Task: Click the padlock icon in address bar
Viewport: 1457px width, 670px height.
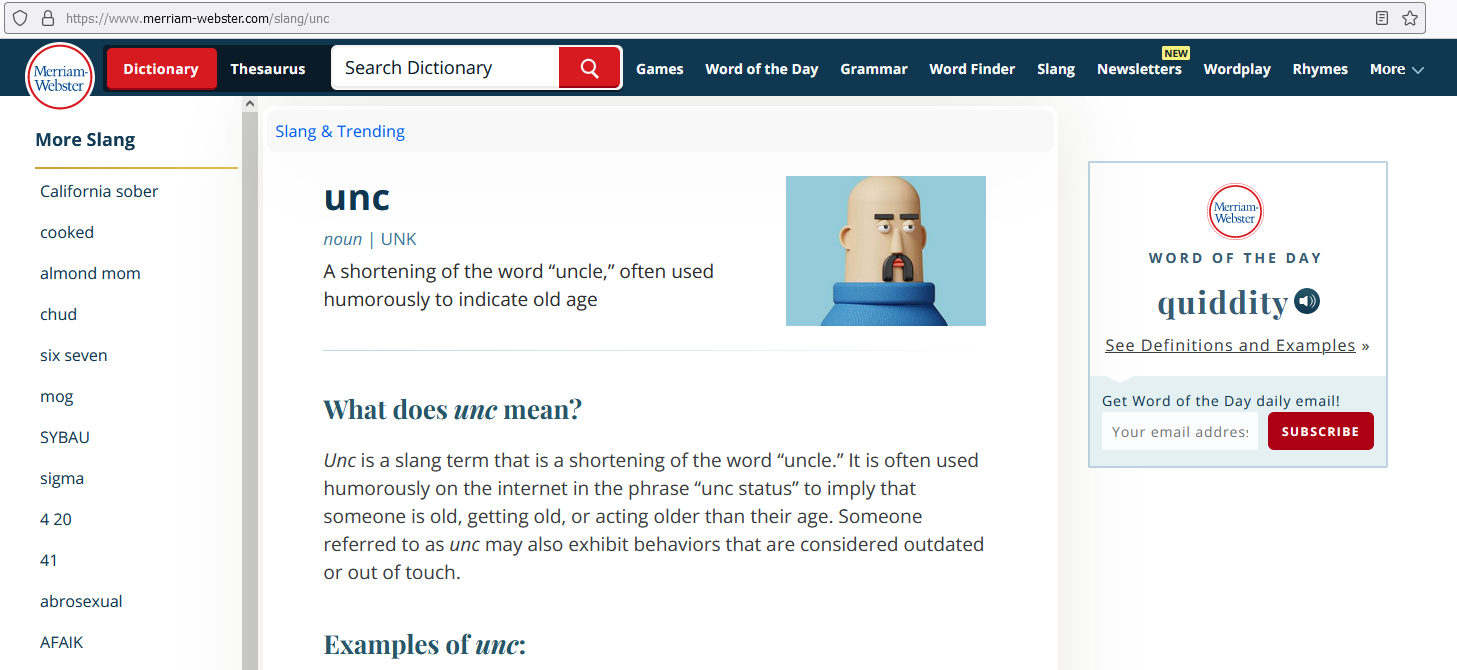Action: click(x=47, y=18)
